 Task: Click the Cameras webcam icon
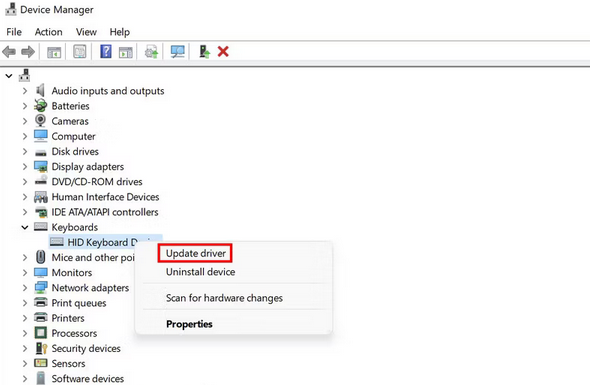pyautogui.click(x=40, y=121)
